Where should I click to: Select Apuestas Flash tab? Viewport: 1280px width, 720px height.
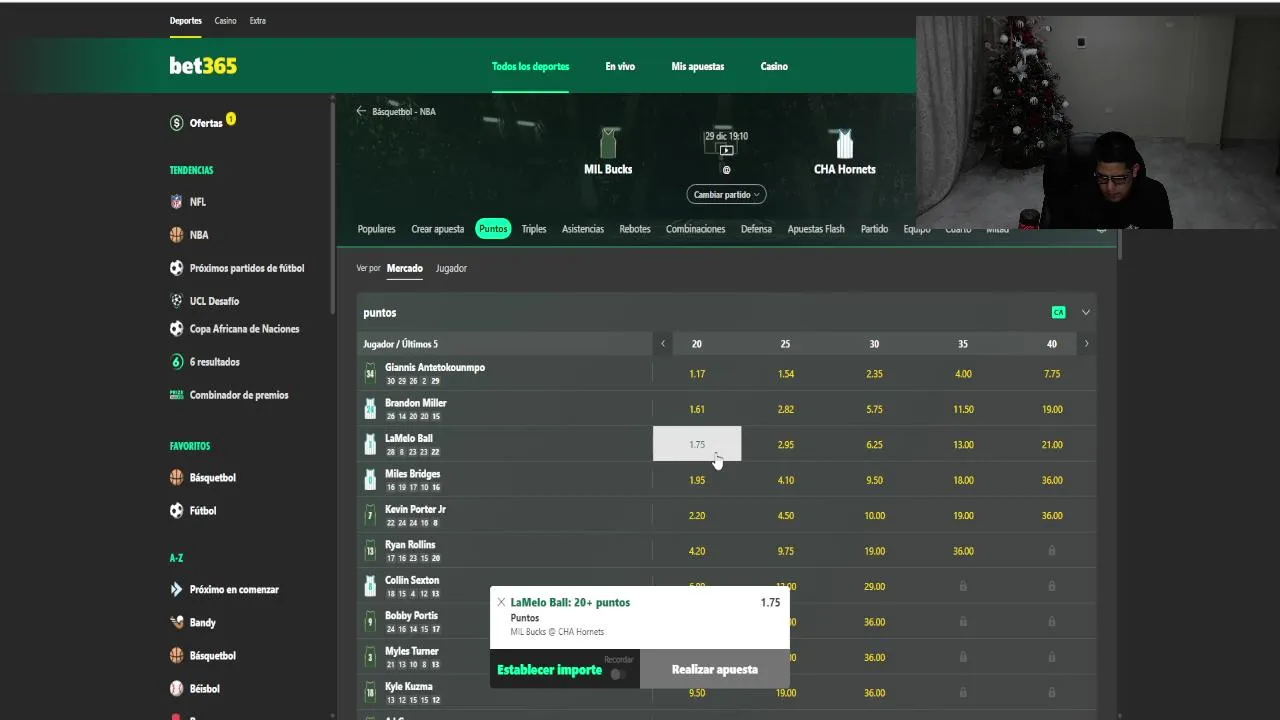816,229
